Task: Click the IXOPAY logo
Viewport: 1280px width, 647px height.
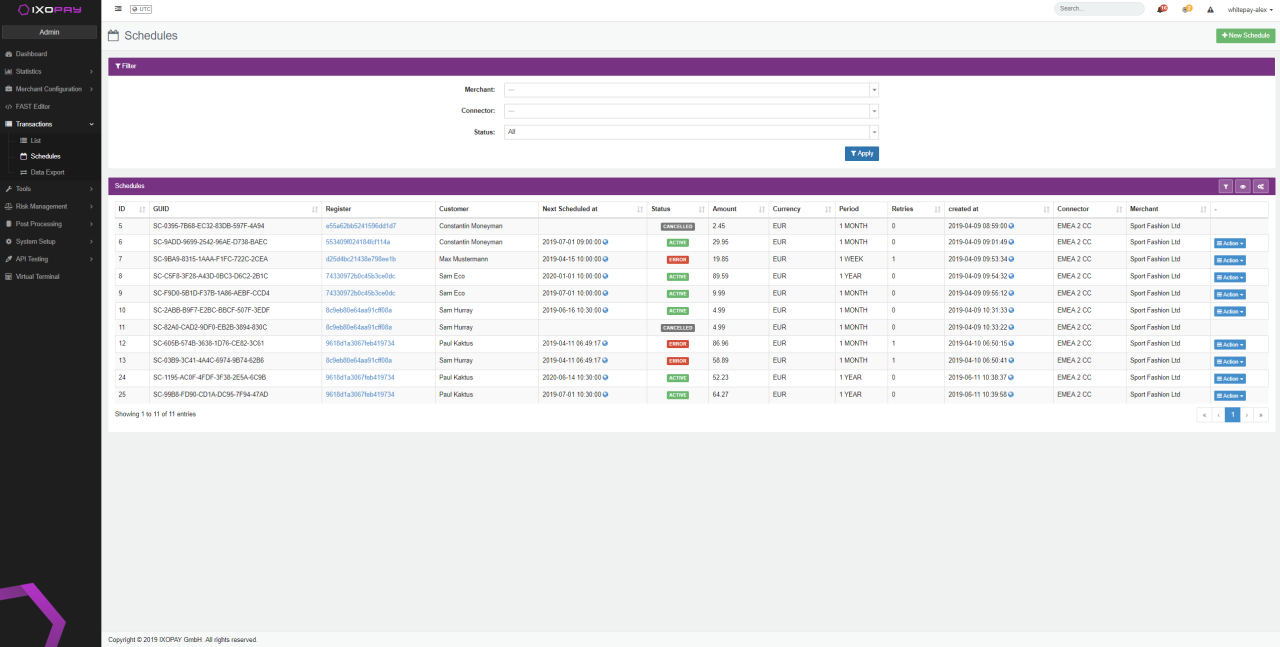Action: tap(50, 9)
